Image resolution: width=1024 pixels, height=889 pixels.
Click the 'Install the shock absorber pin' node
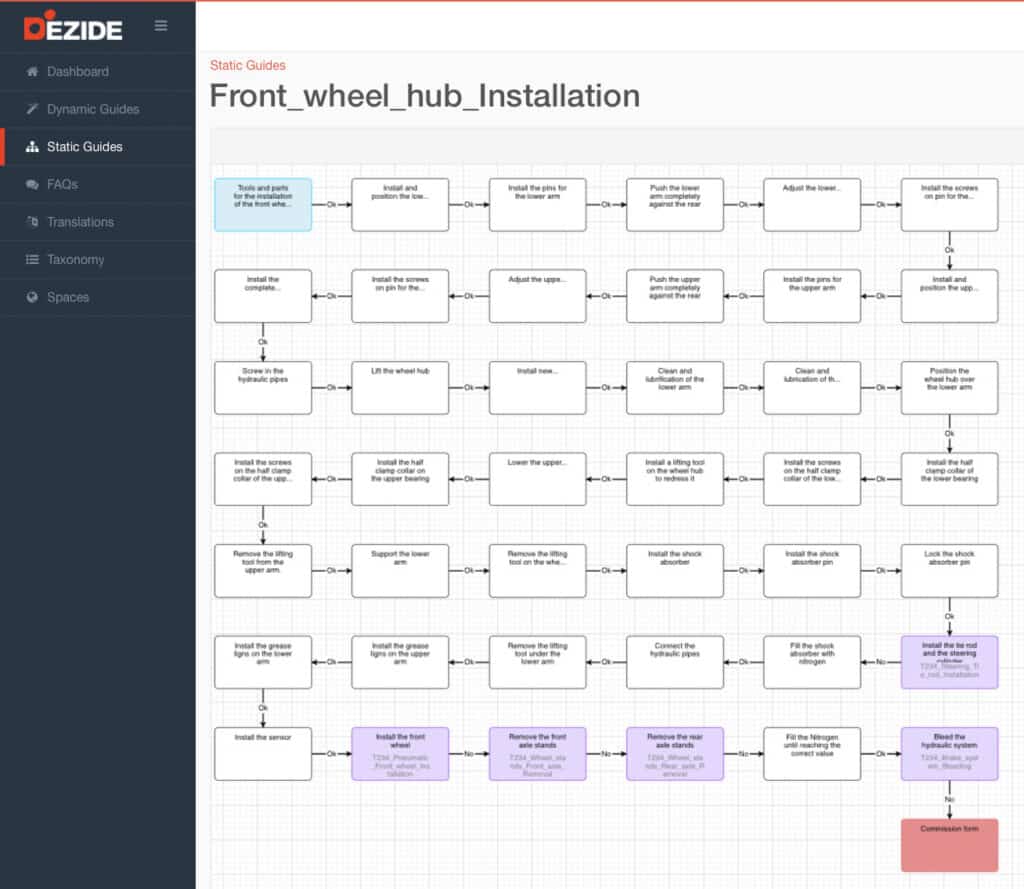pyautogui.click(x=812, y=571)
